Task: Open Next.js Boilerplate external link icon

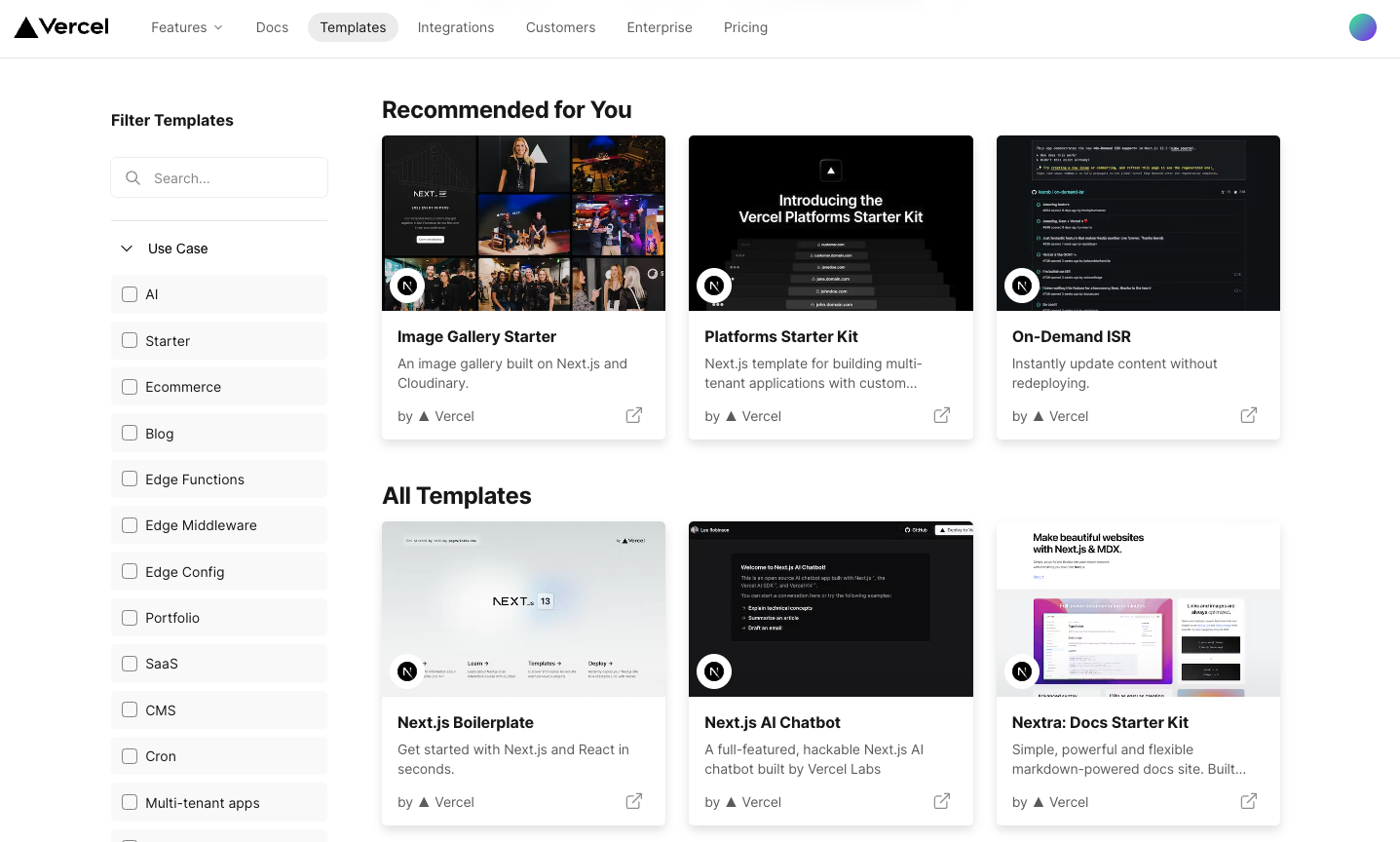Action: [x=634, y=801]
